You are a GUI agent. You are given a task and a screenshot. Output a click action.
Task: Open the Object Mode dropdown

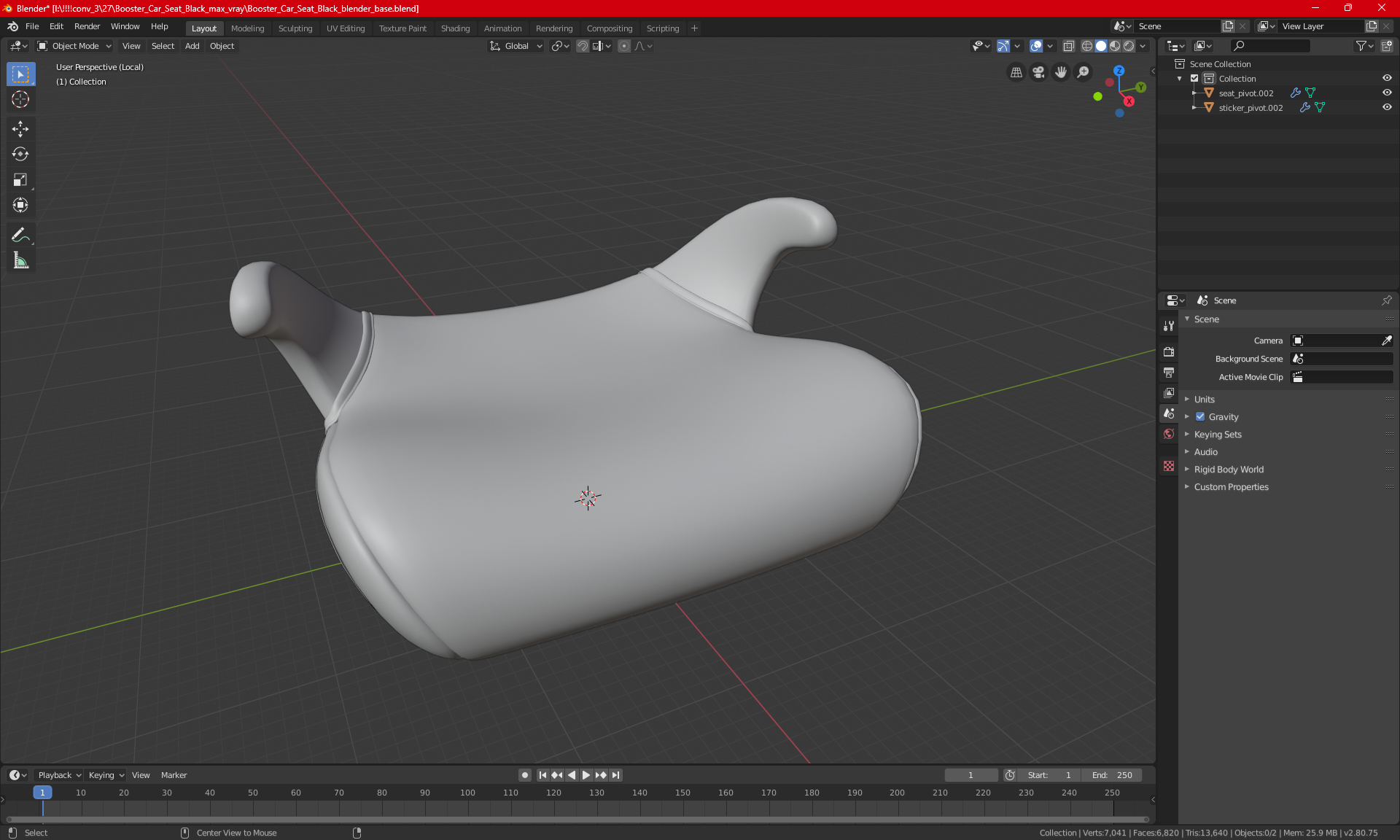coord(74,46)
